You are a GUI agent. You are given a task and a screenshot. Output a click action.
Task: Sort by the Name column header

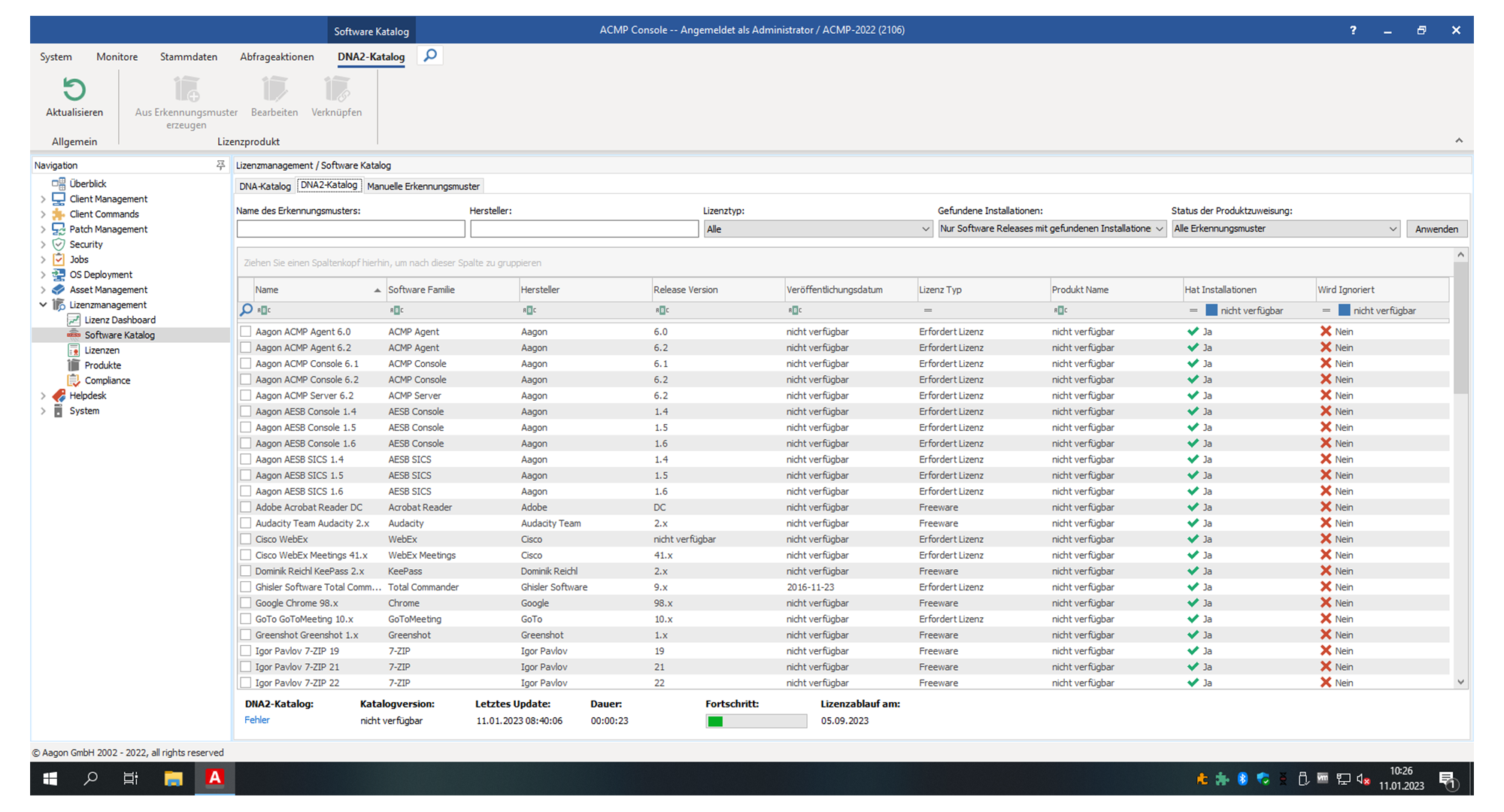319,289
